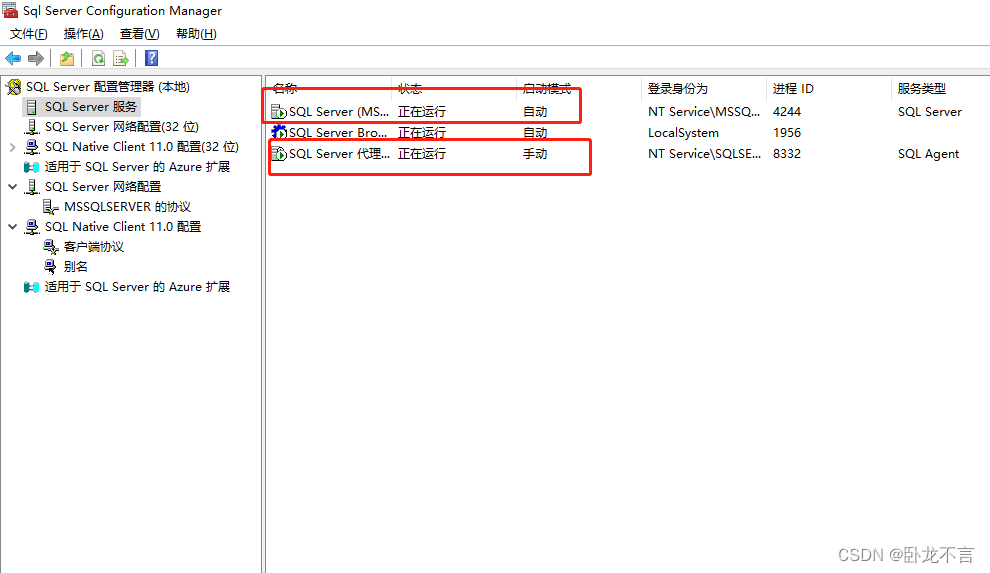Select 别名 in the tree

pos(76,267)
